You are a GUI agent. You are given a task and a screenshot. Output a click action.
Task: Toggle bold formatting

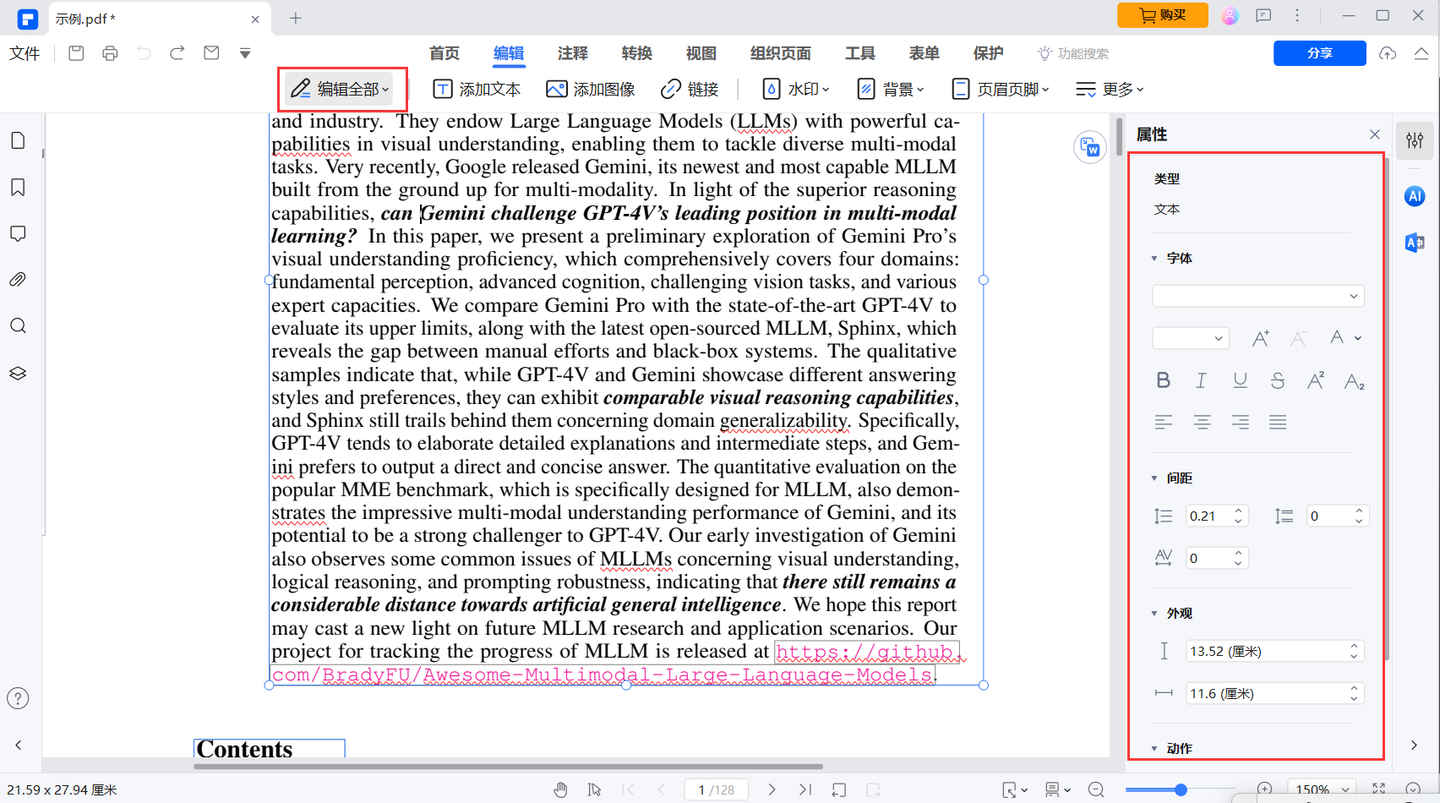[1163, 381]
